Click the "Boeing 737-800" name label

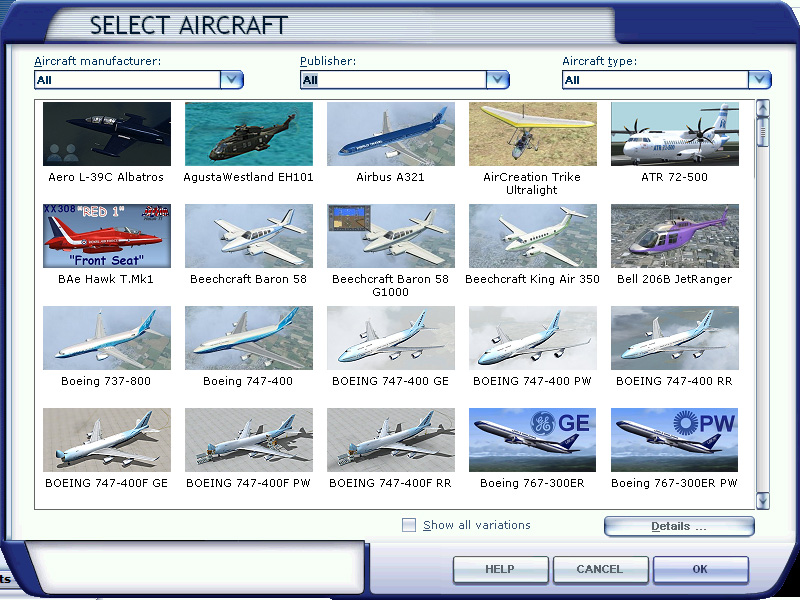tap(106, 381)
